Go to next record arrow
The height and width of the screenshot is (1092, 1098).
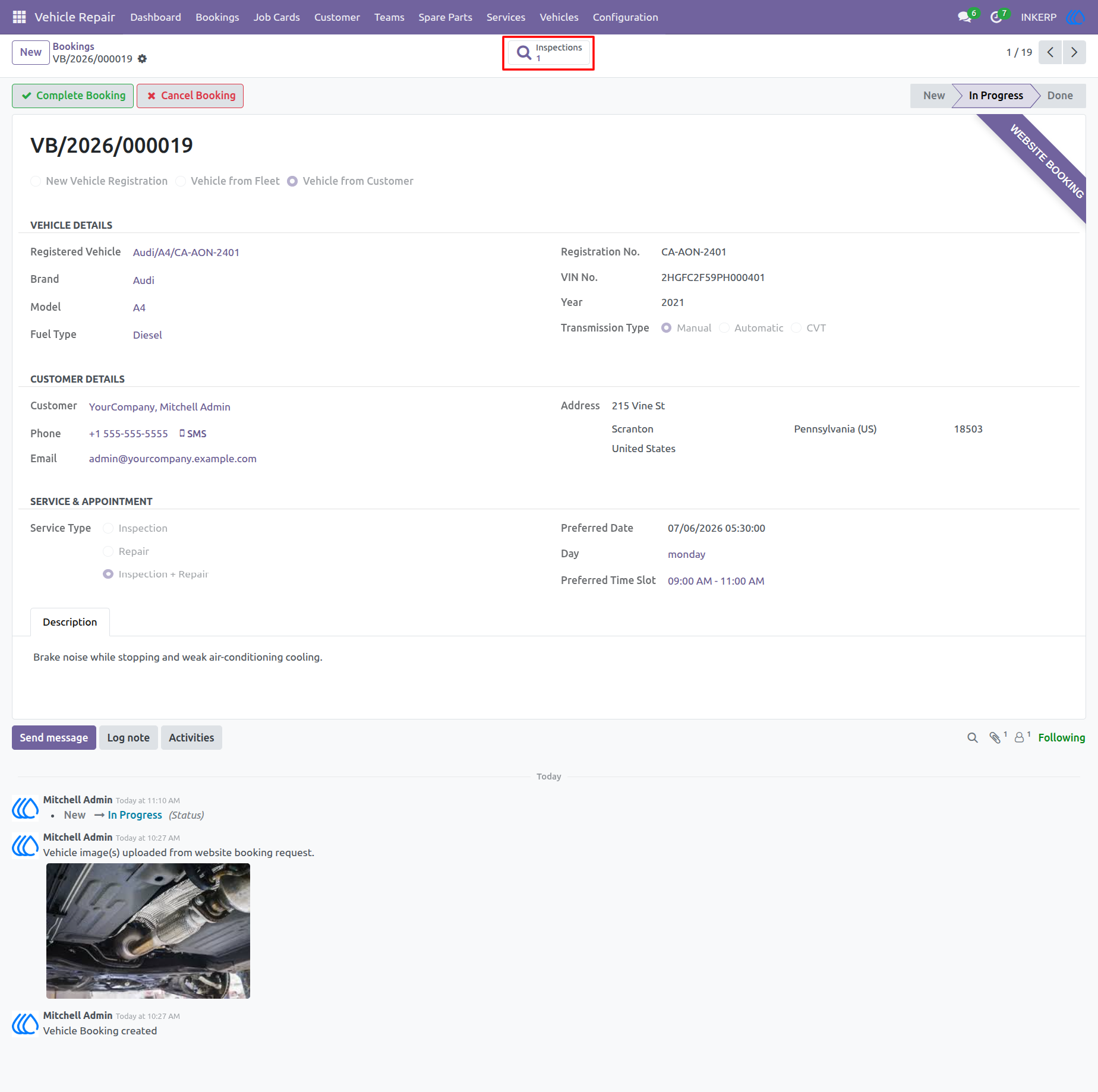click(1074, 52)
